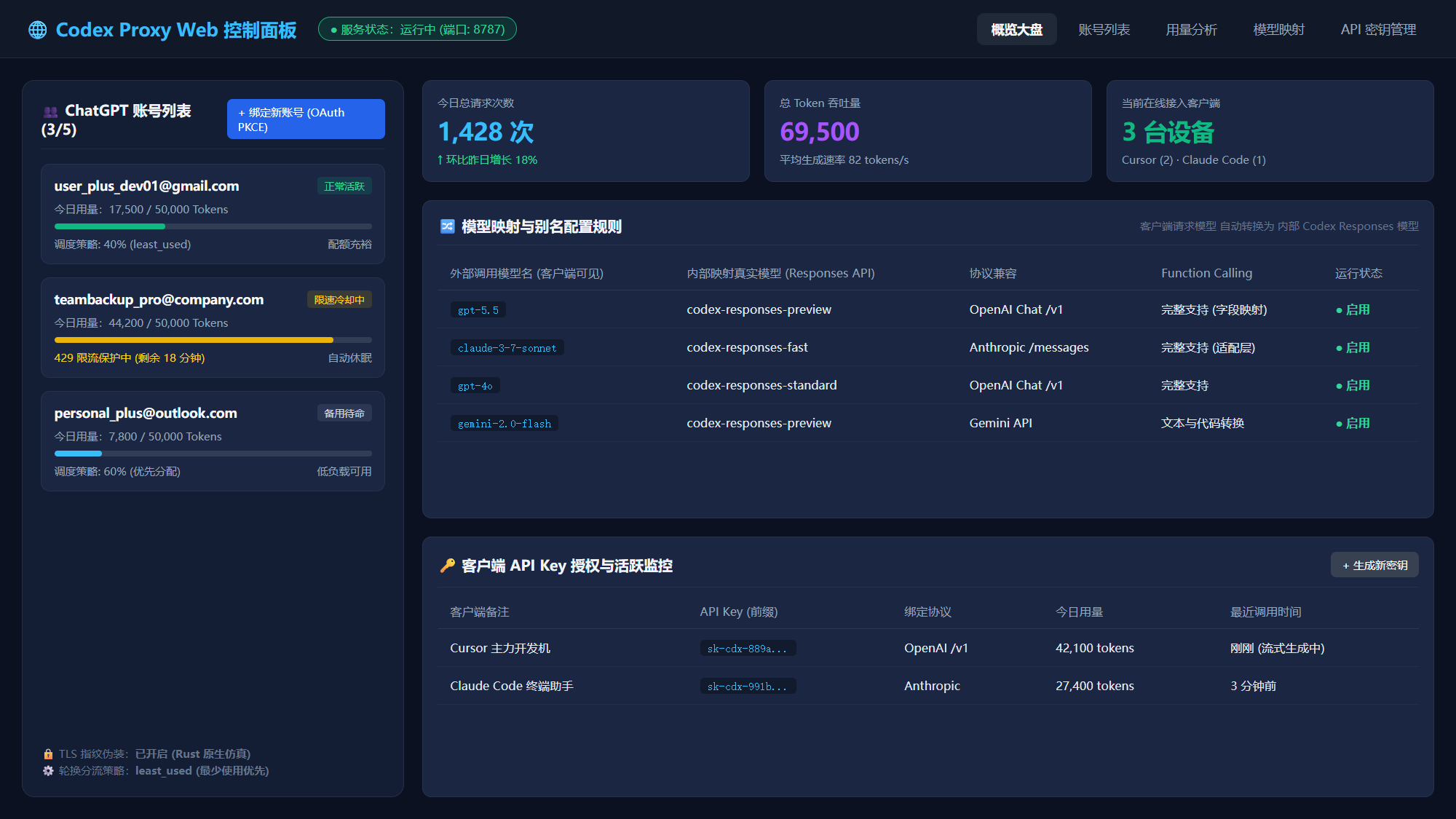Click the 限速冷却中 status badge
Screen dimensions: 1456x819
339,300
